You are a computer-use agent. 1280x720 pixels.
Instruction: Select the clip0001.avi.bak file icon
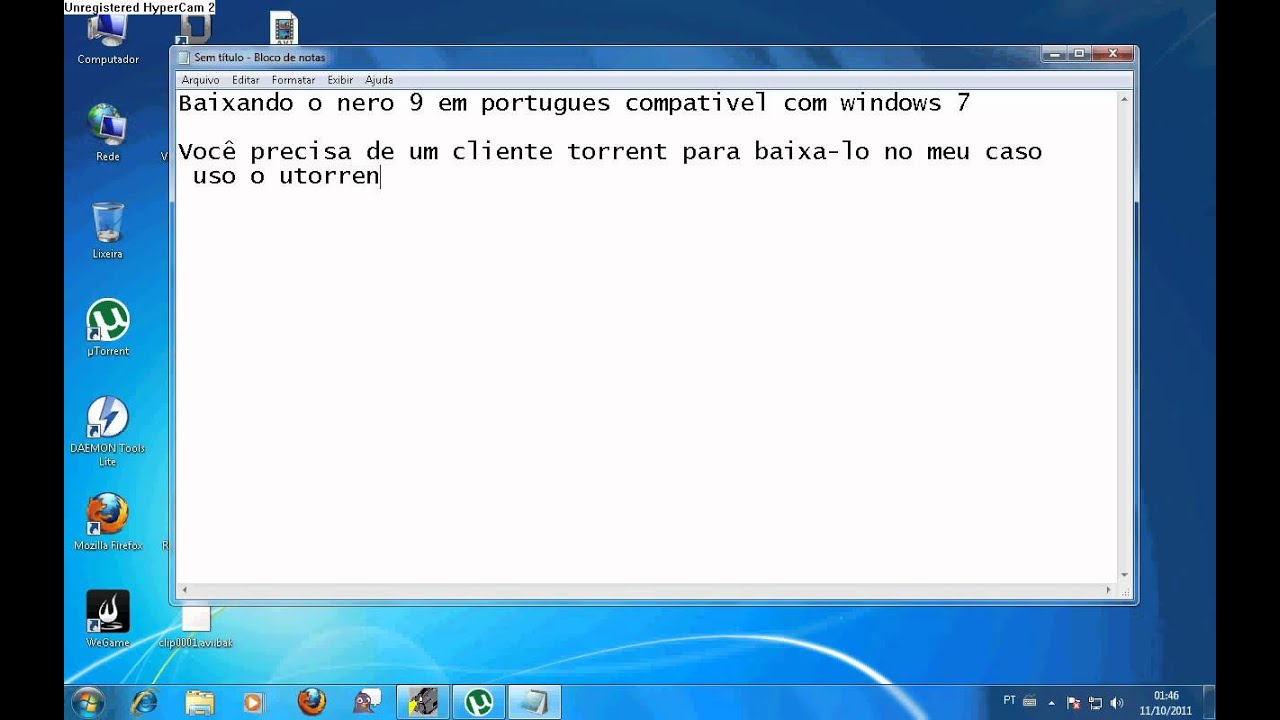click(x=196, y=627)
